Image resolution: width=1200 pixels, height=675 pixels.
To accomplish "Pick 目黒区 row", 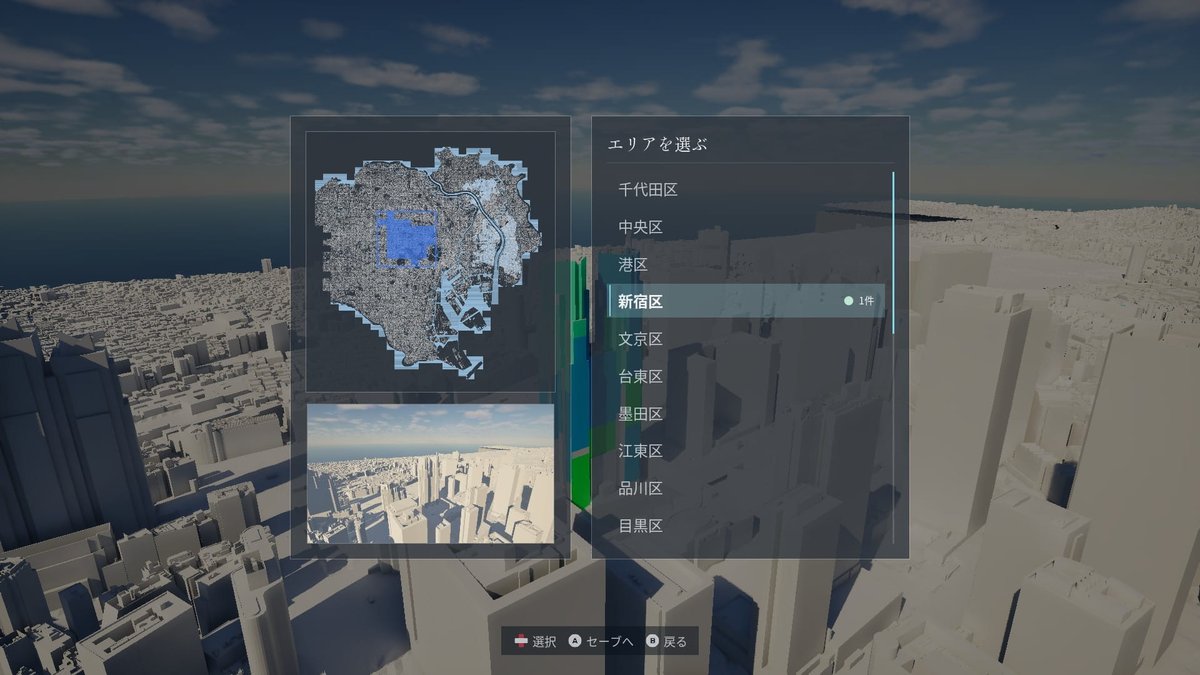I will coord(746,525).
